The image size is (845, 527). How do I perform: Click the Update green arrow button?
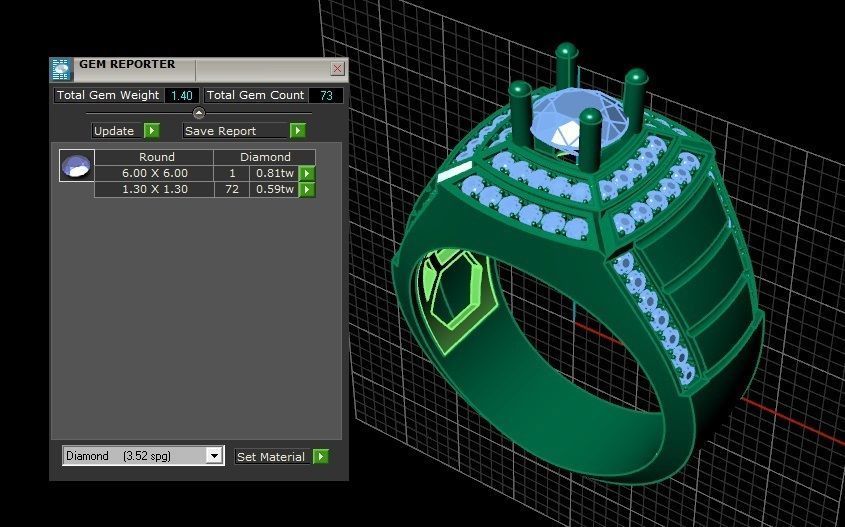[x=151, y=131]
